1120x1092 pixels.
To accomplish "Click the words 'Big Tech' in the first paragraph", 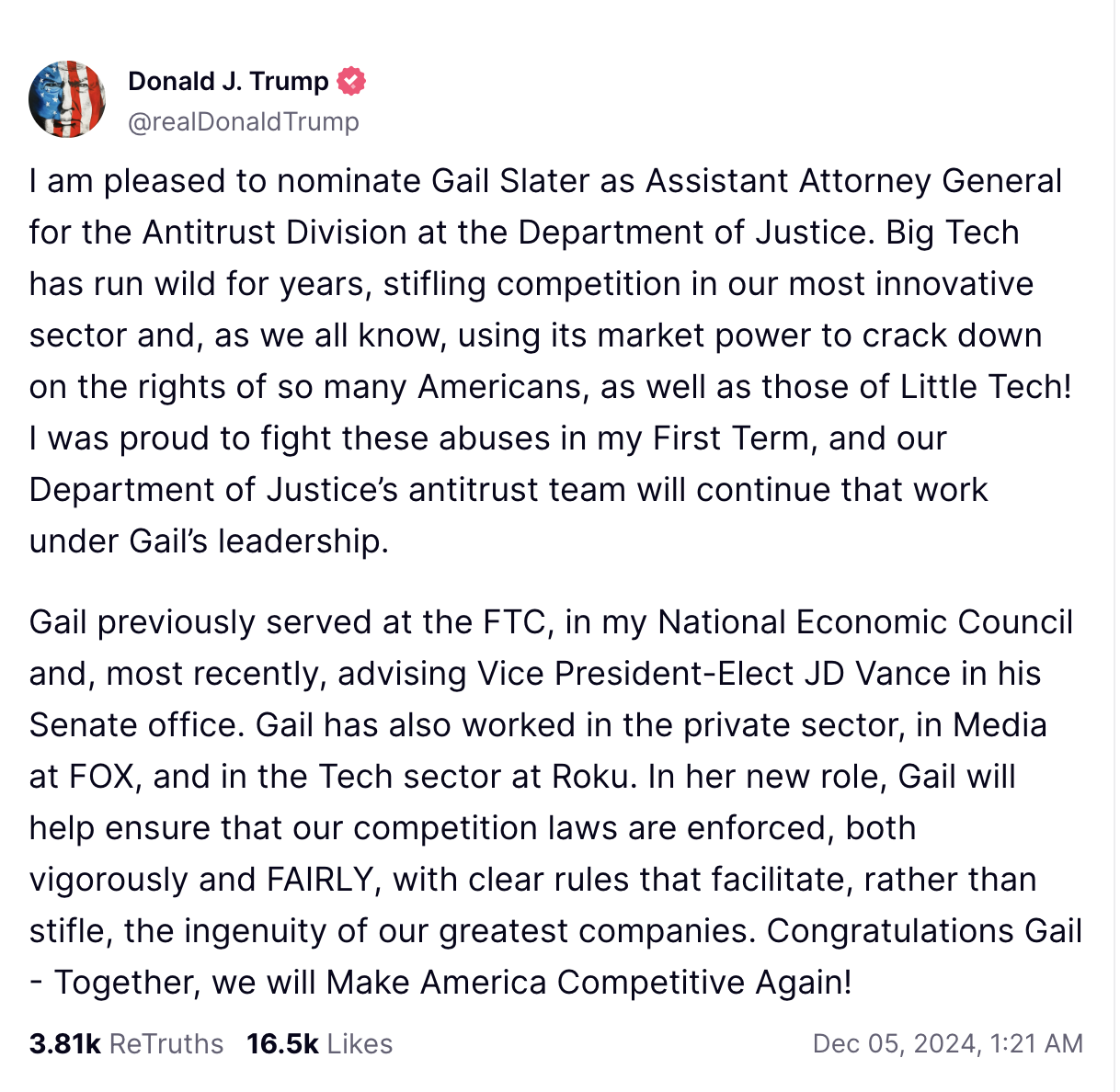I will pos(953,233).
